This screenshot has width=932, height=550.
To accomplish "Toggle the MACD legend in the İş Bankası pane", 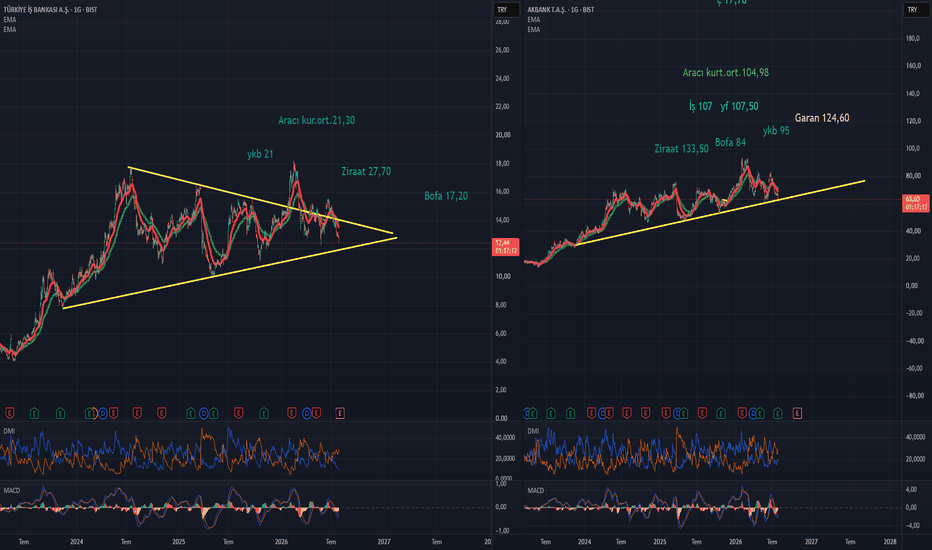I will pos(11,491).
